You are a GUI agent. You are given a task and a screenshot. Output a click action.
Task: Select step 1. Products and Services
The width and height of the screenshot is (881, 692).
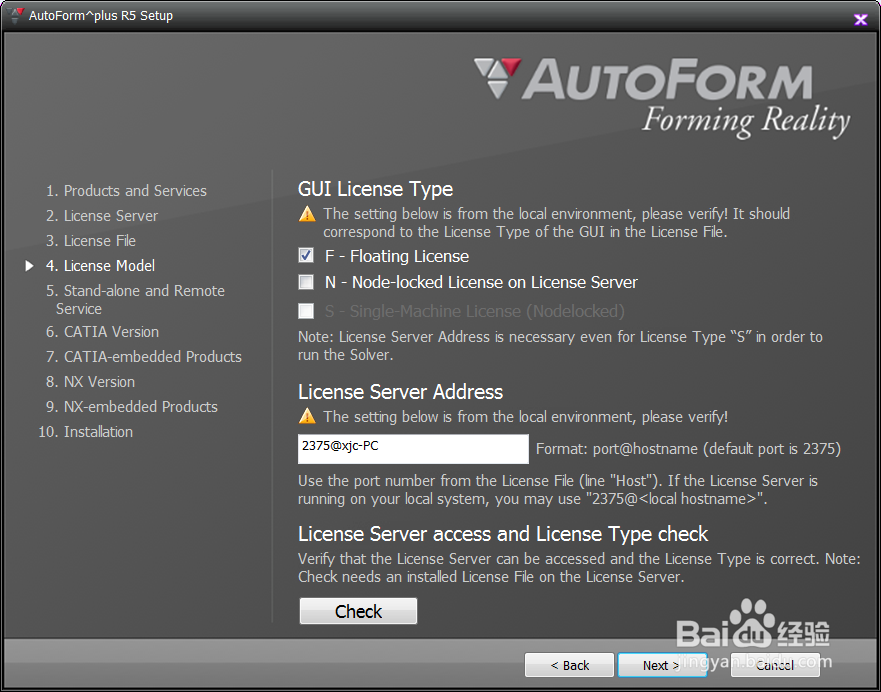click(126, 191)
